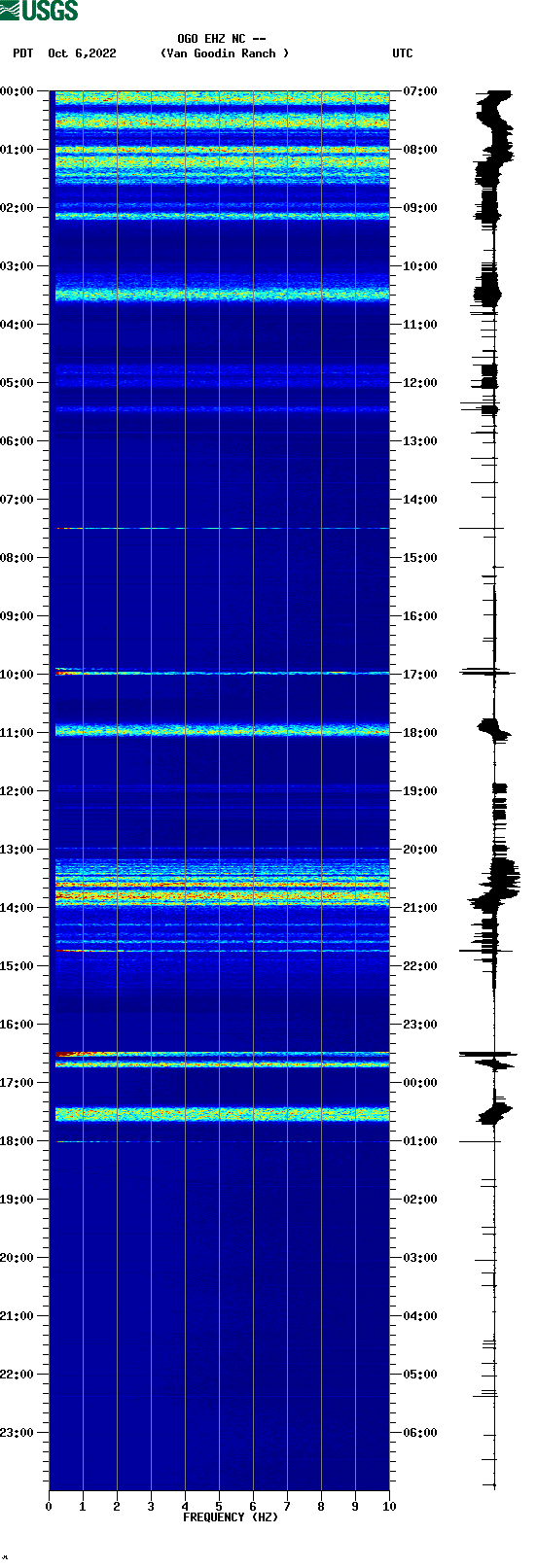
Task: Click the spectrogram band near 17:30 PDT
Action: click(222, 1114)
